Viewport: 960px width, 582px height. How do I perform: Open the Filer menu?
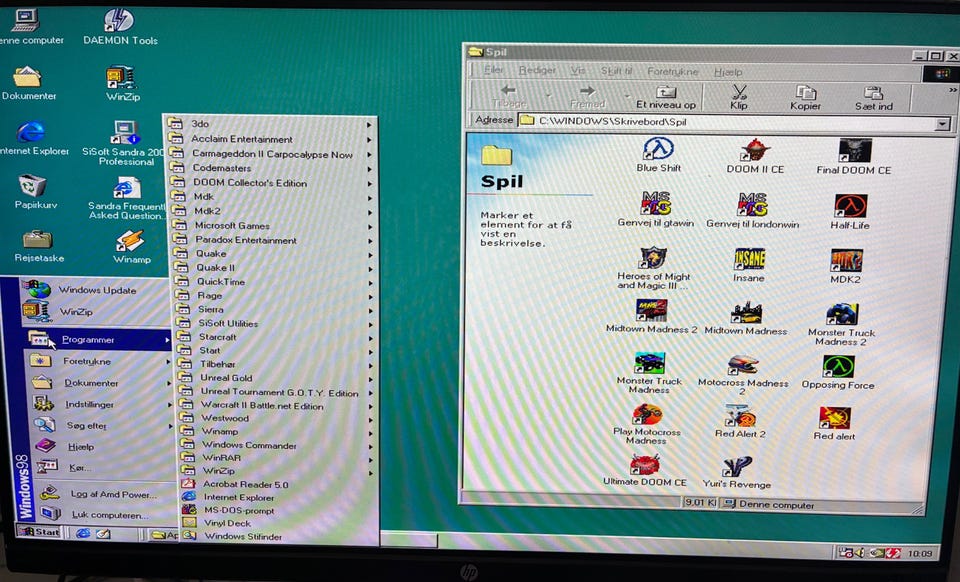click(493, 70)
